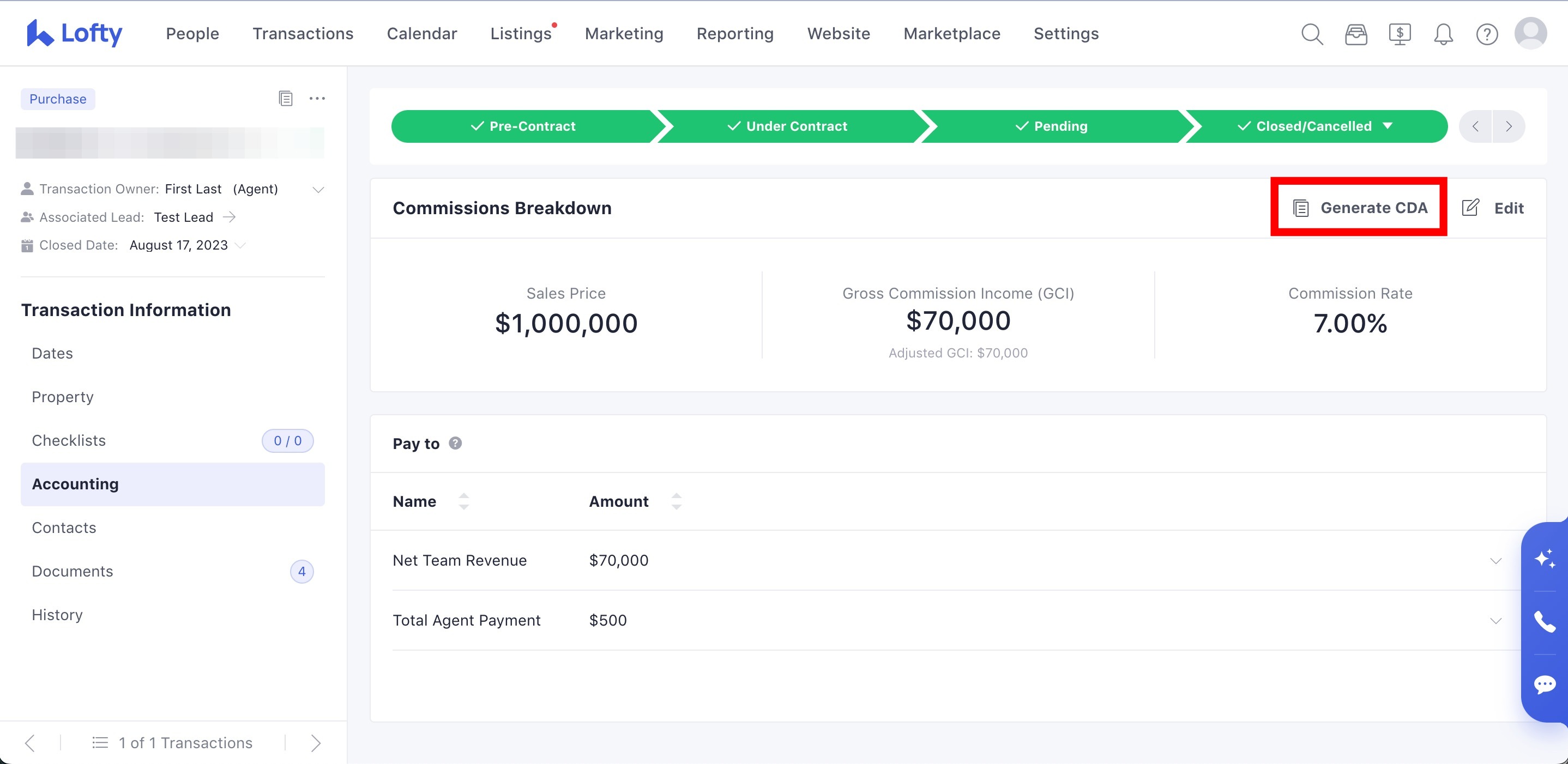Open the three-dot more options menu

click(x=317, y=98)
